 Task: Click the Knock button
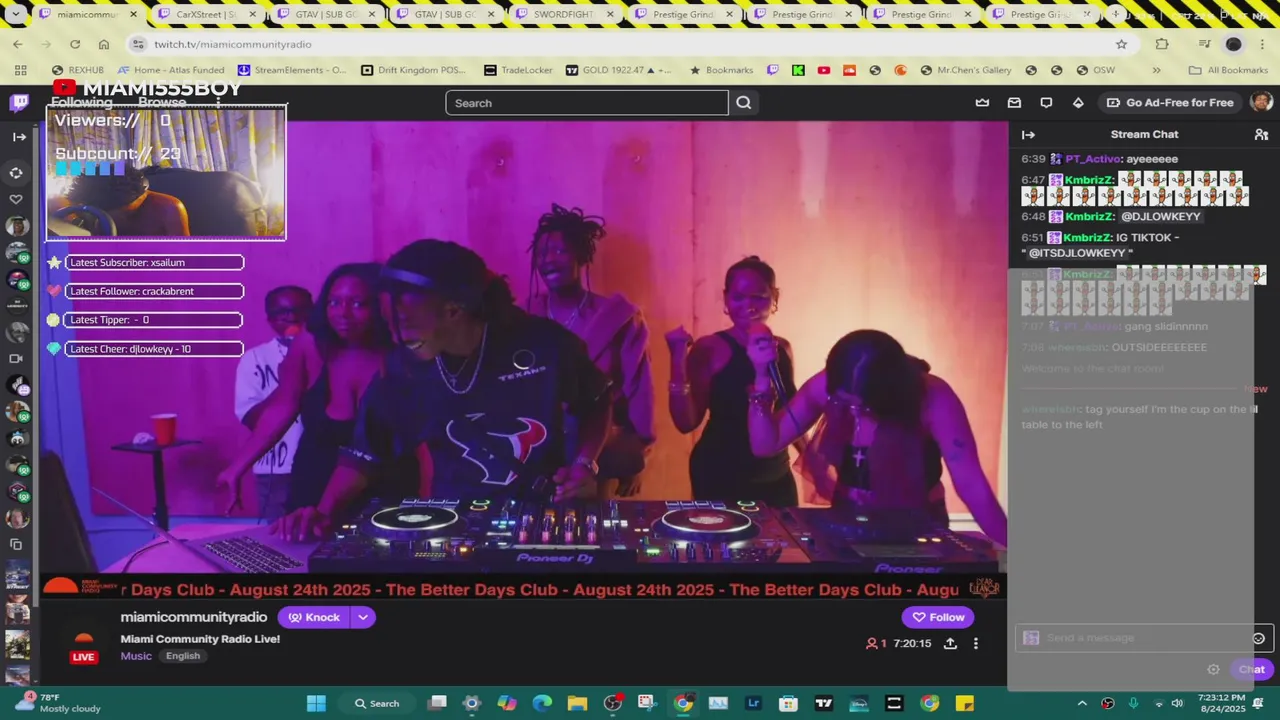tap(314, 617)
